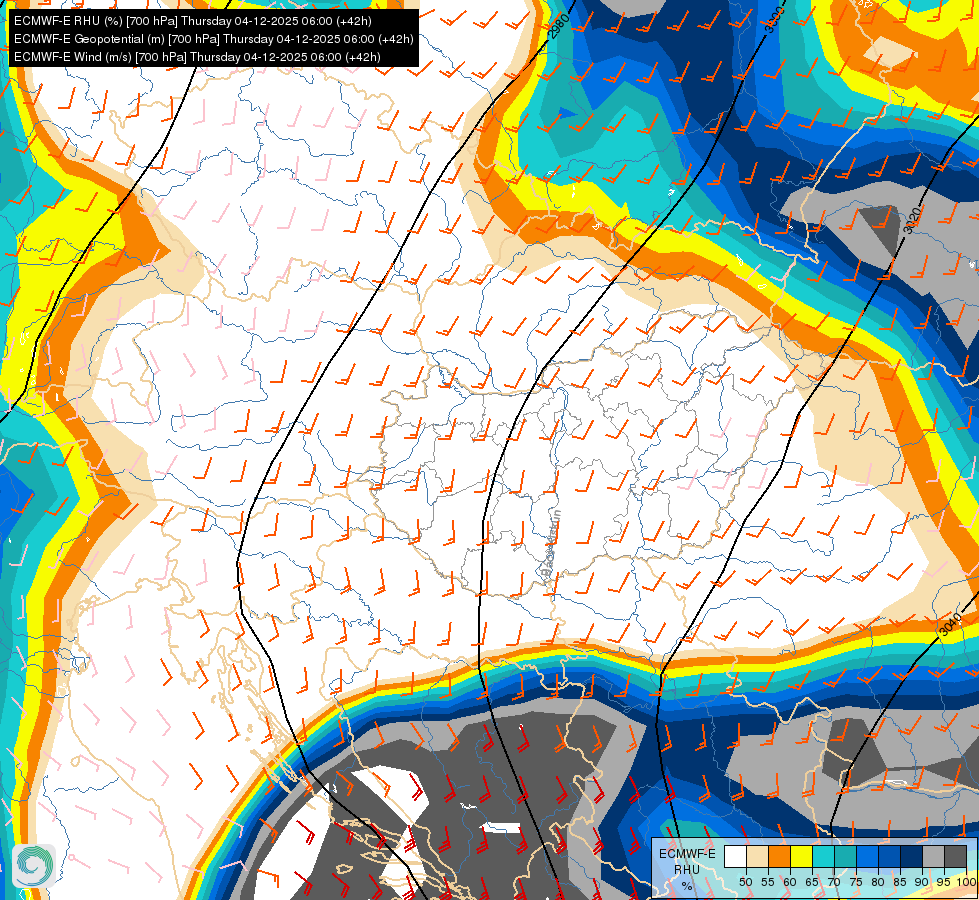Viewport: 979px width, 900px height.
Task: Click the 3000 geopotential contour label
Action: pos(774,19)
